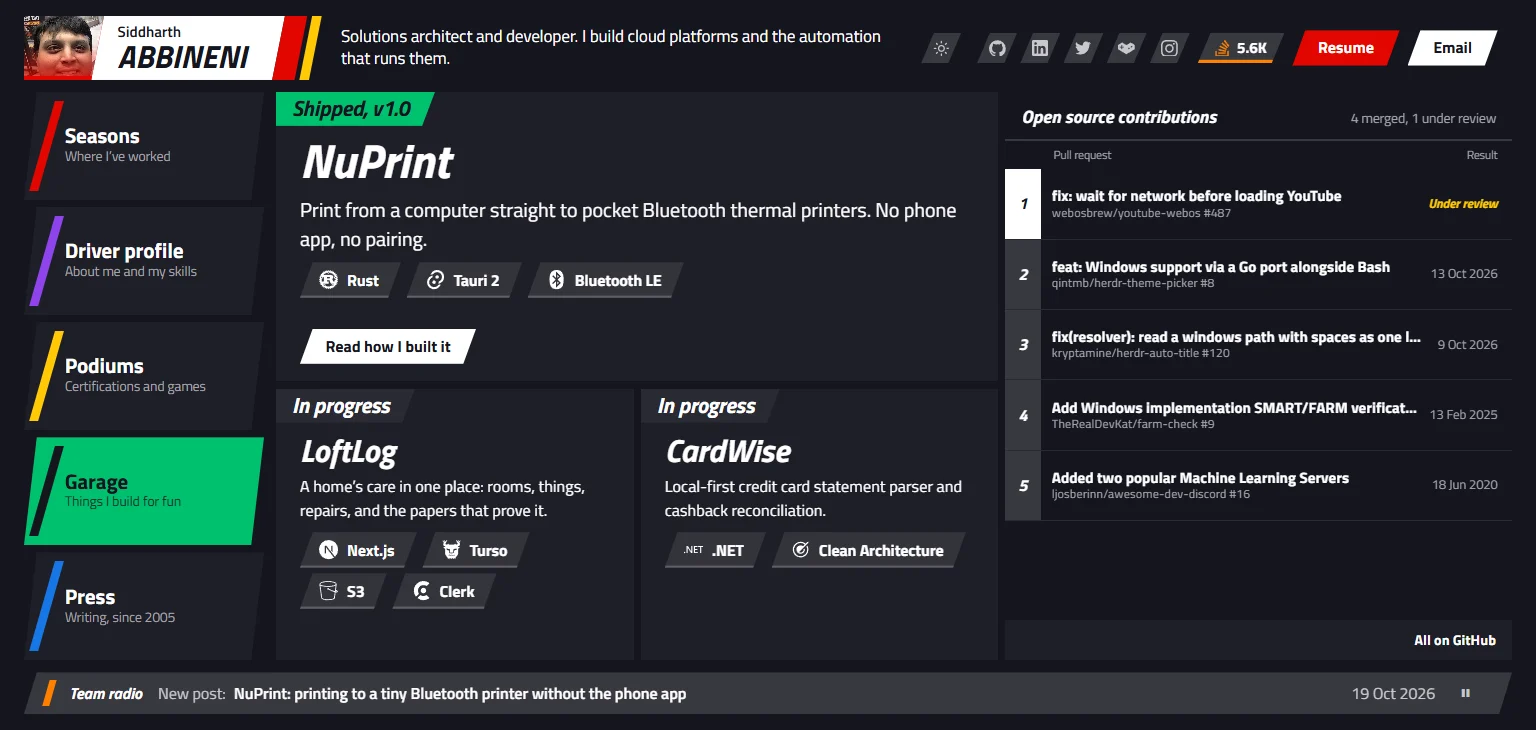Open the NuPrint Team radio post link
Image resolution: width=1536 pixels, height=730 pixels.
pyautogui.click(x=460, y=693)
